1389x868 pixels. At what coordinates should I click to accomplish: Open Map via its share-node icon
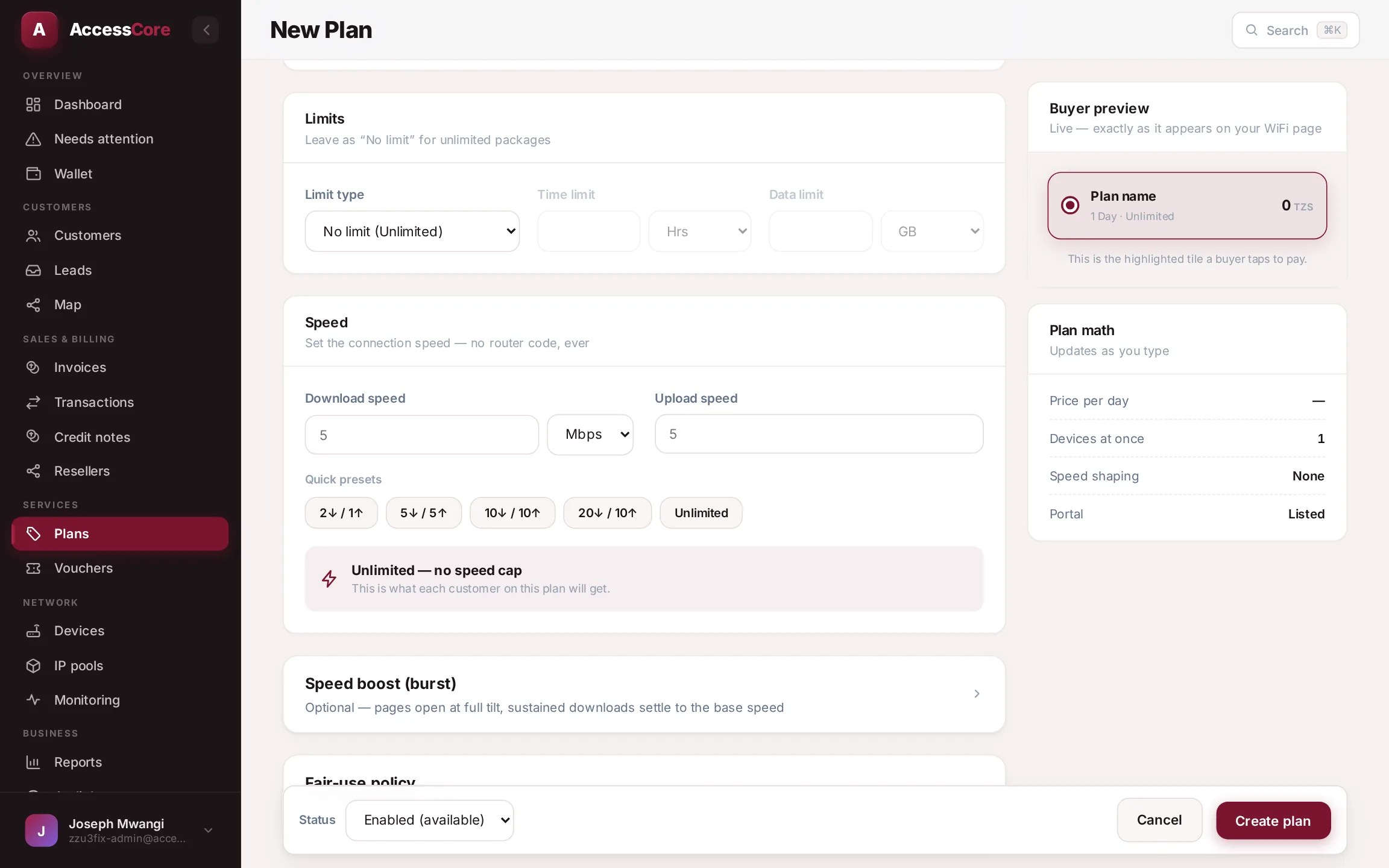click(33, 305)
